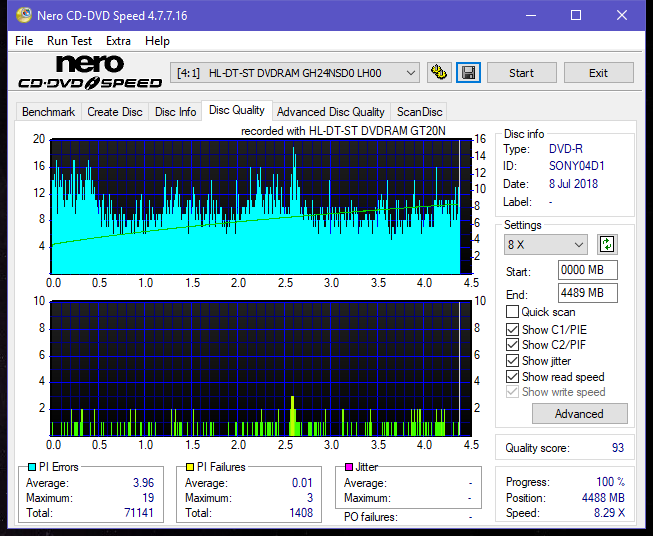
Task: Minimize the Nero window
Action: 531,15
